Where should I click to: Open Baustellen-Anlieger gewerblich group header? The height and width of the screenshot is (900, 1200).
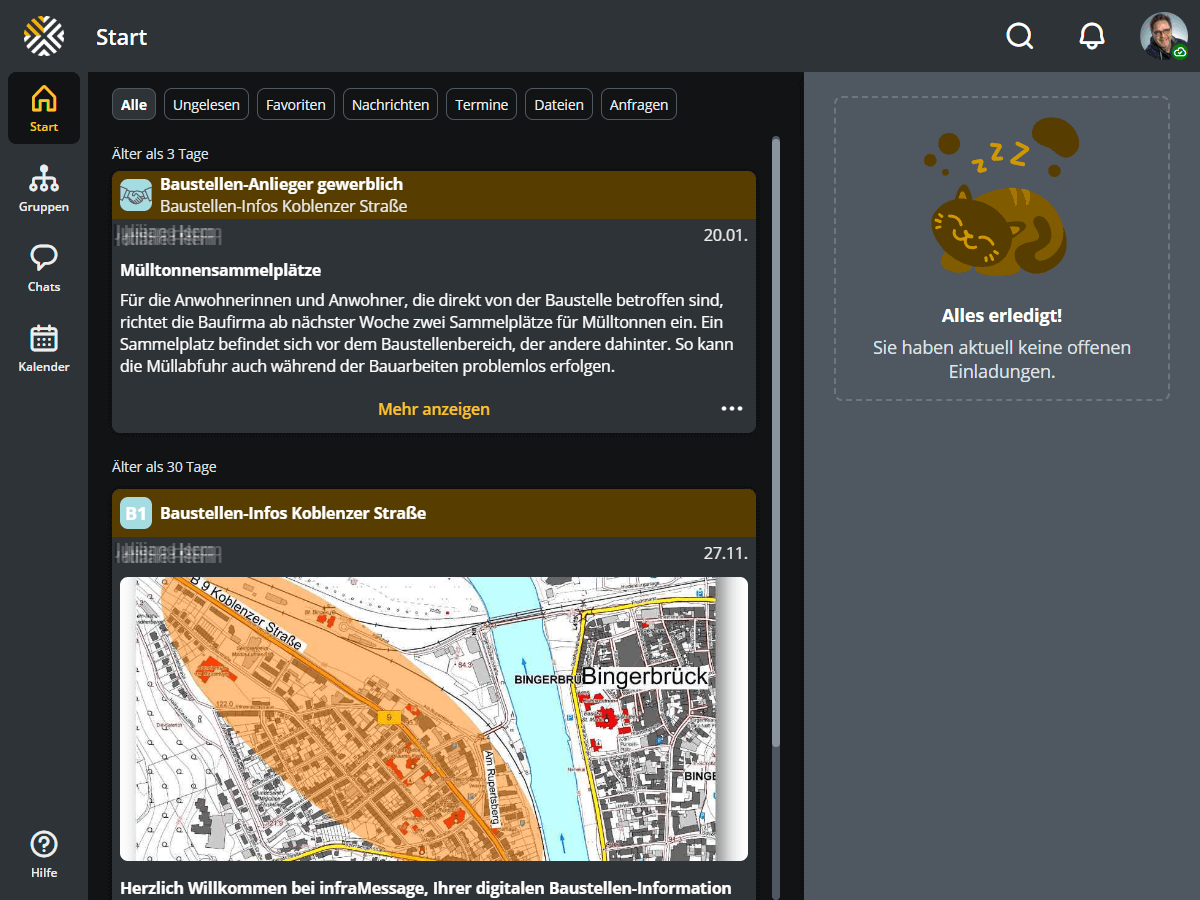click(281, 185)
